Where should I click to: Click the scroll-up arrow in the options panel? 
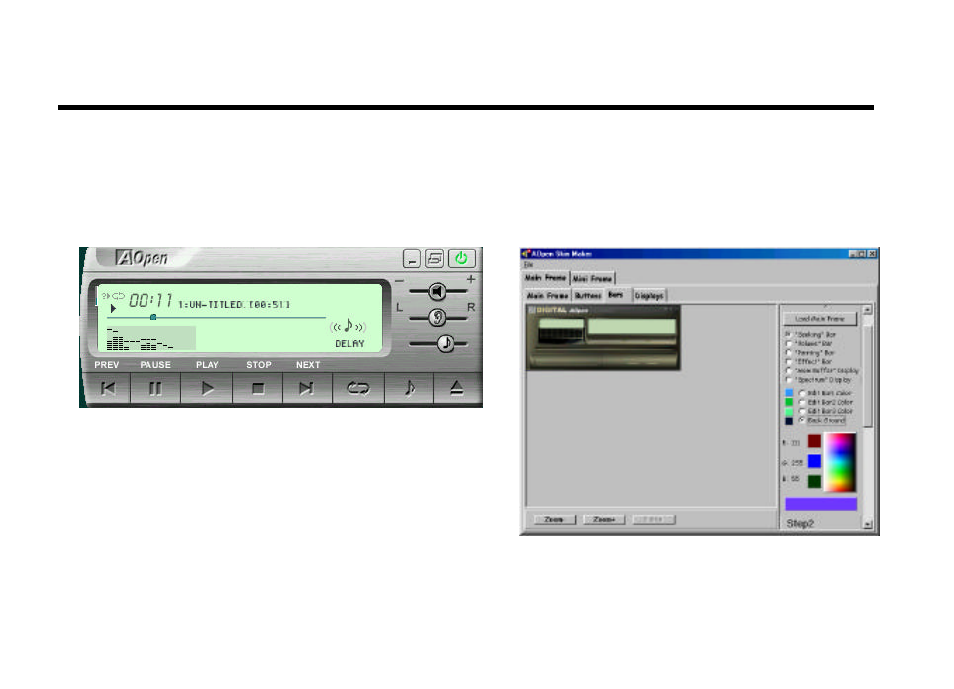click(x=868, y=310)
